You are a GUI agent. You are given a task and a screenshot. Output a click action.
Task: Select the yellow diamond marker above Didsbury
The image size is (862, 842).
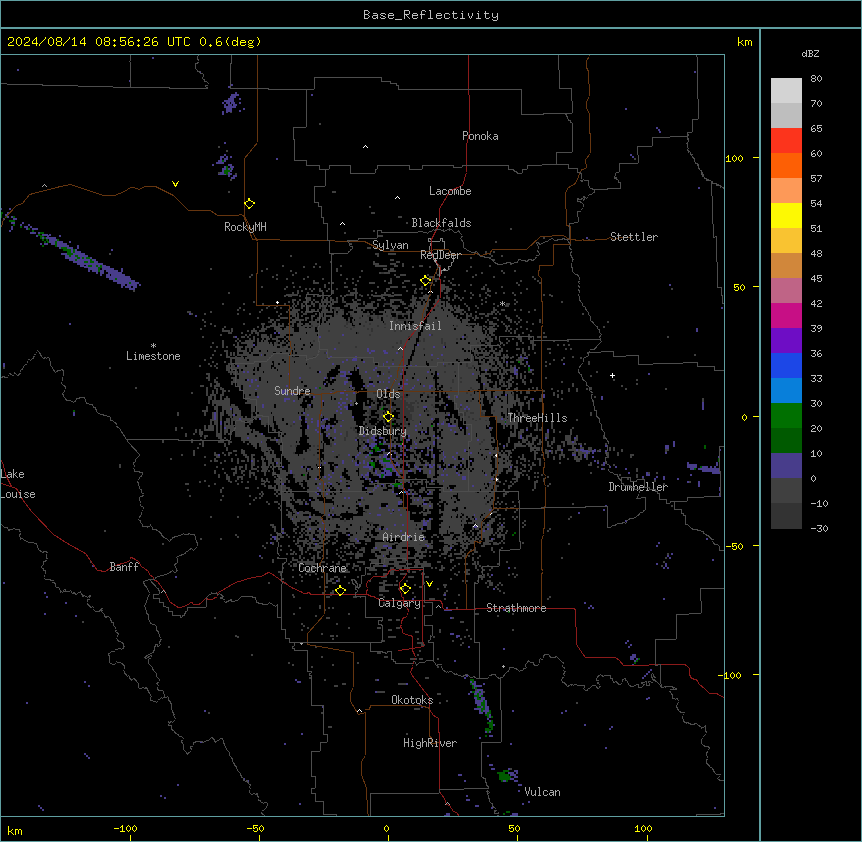click(388, 417)
